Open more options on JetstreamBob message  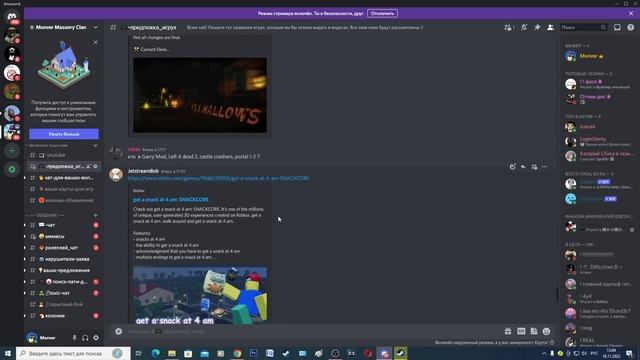click(x=544, y=167)
